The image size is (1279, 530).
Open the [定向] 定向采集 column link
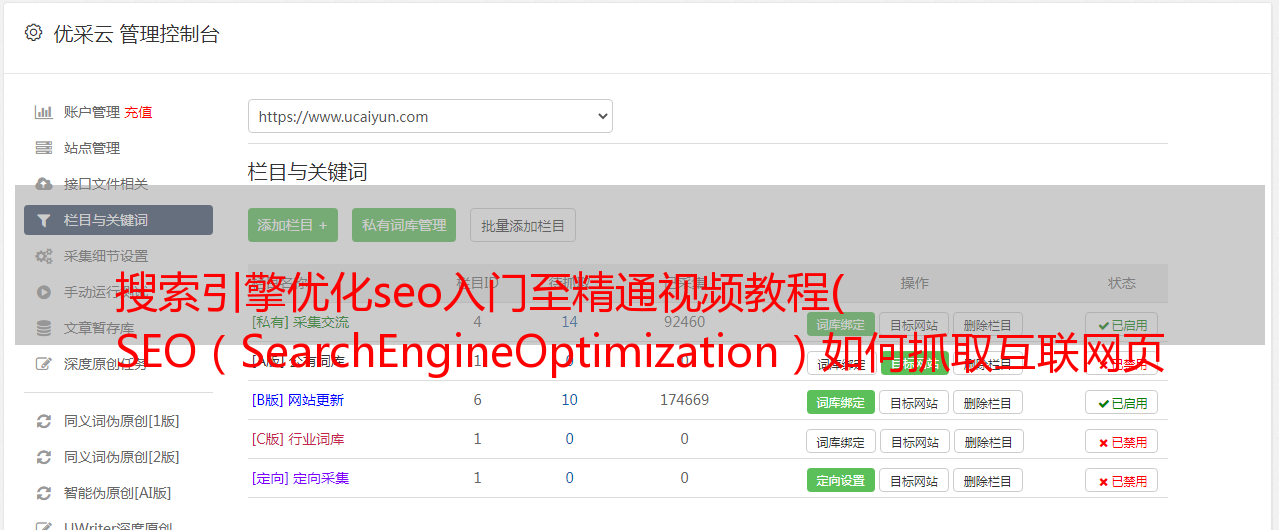(x=301, y=478)
